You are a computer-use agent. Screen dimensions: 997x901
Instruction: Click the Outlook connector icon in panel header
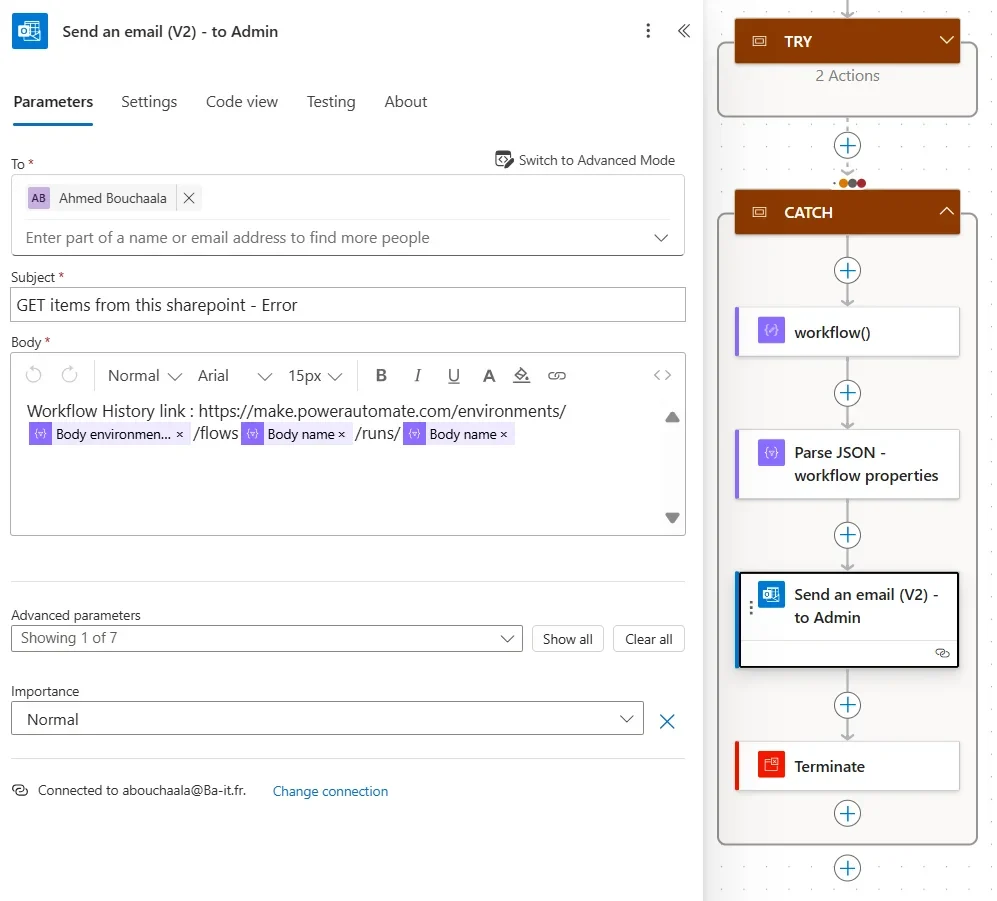pos(30,31)
